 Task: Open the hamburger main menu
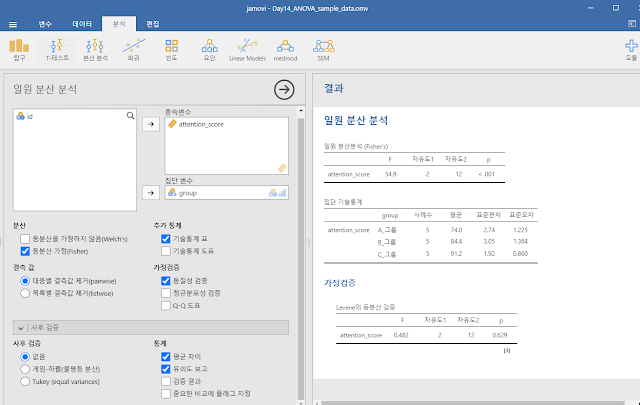(x=13, y=24)
